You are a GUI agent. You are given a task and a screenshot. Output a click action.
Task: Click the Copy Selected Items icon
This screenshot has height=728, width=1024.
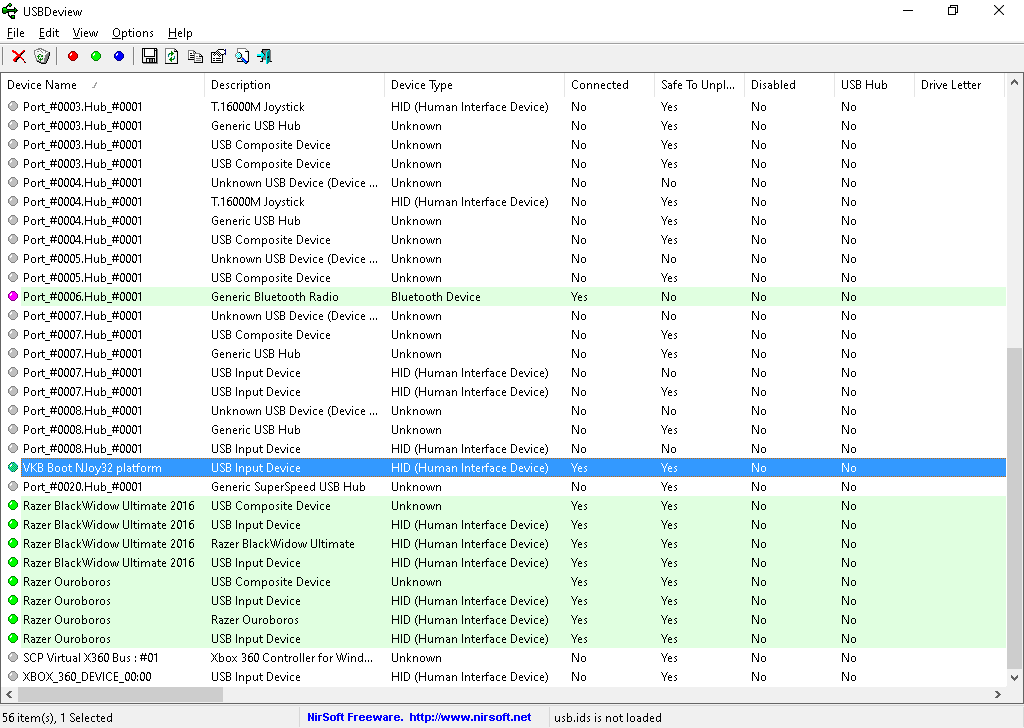195,57
